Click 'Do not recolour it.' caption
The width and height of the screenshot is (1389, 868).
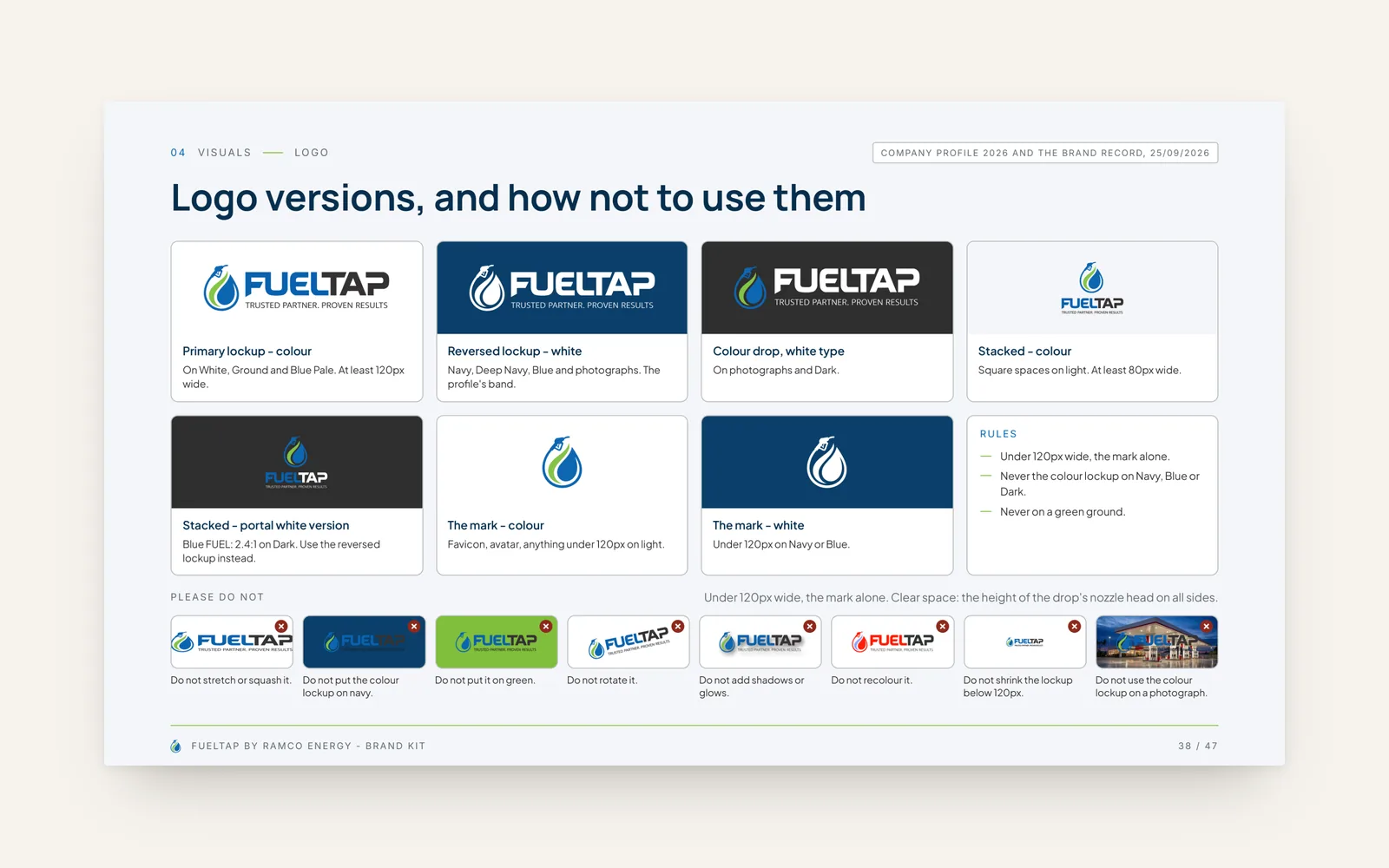(872, 681)
